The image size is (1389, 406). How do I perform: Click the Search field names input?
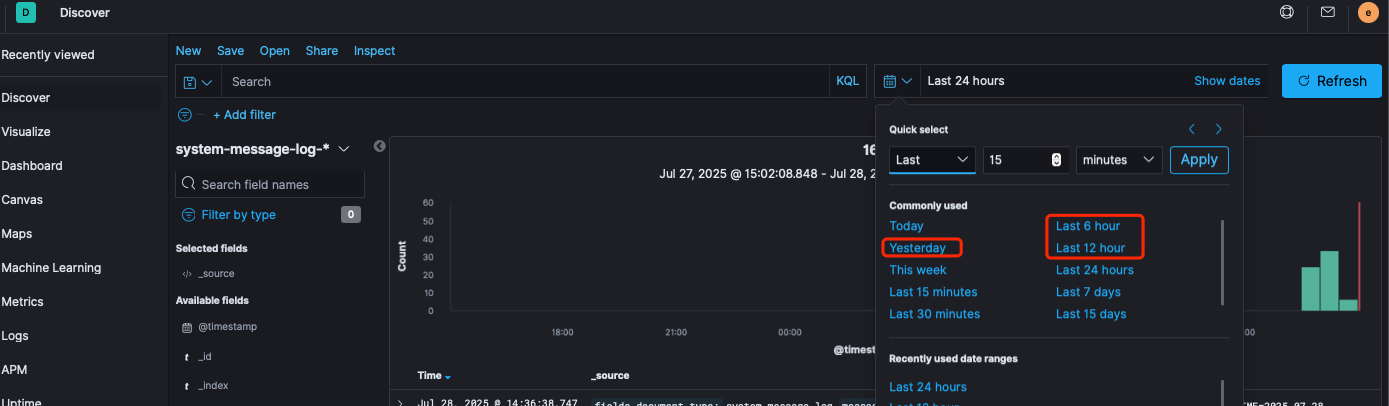(270, 184)
